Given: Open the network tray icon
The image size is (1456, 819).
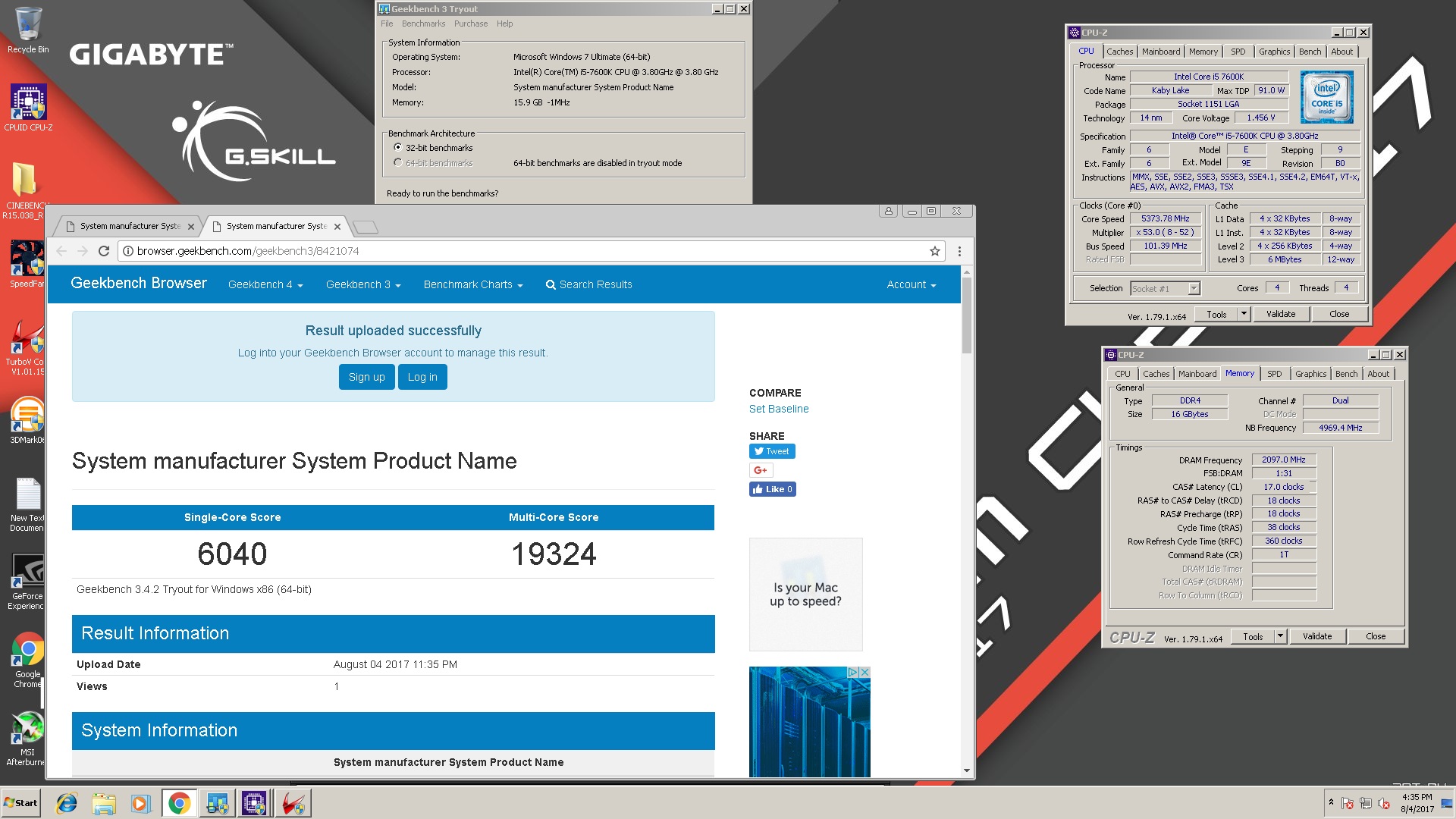Looking at the screenshot, I should 1366,803.
